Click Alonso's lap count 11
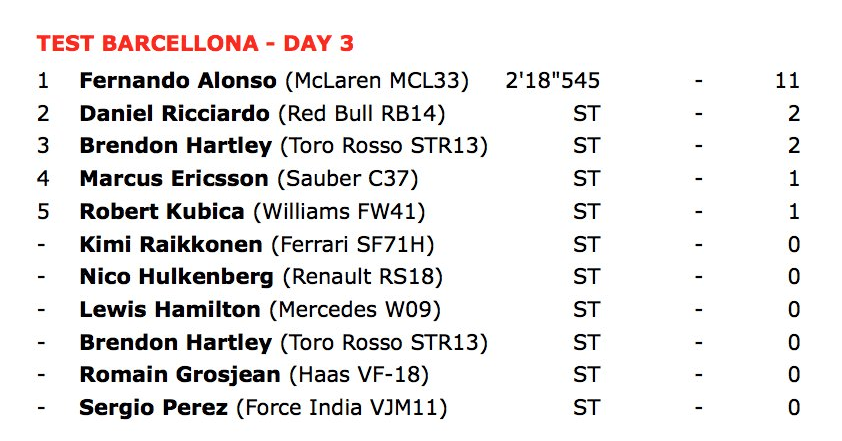 tap(788, 81)
